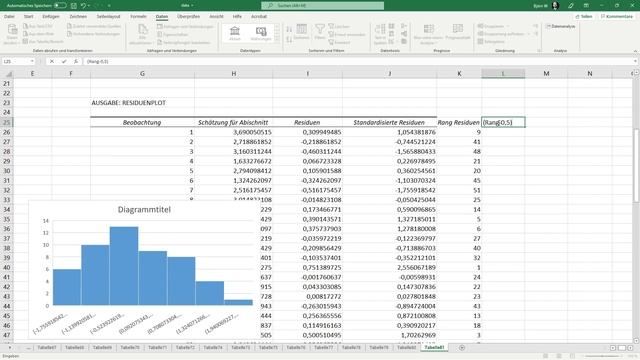This screenshot has height=360, width=640.
Task: Click Vorhandene Verbindungen
Action: (93, 34)
